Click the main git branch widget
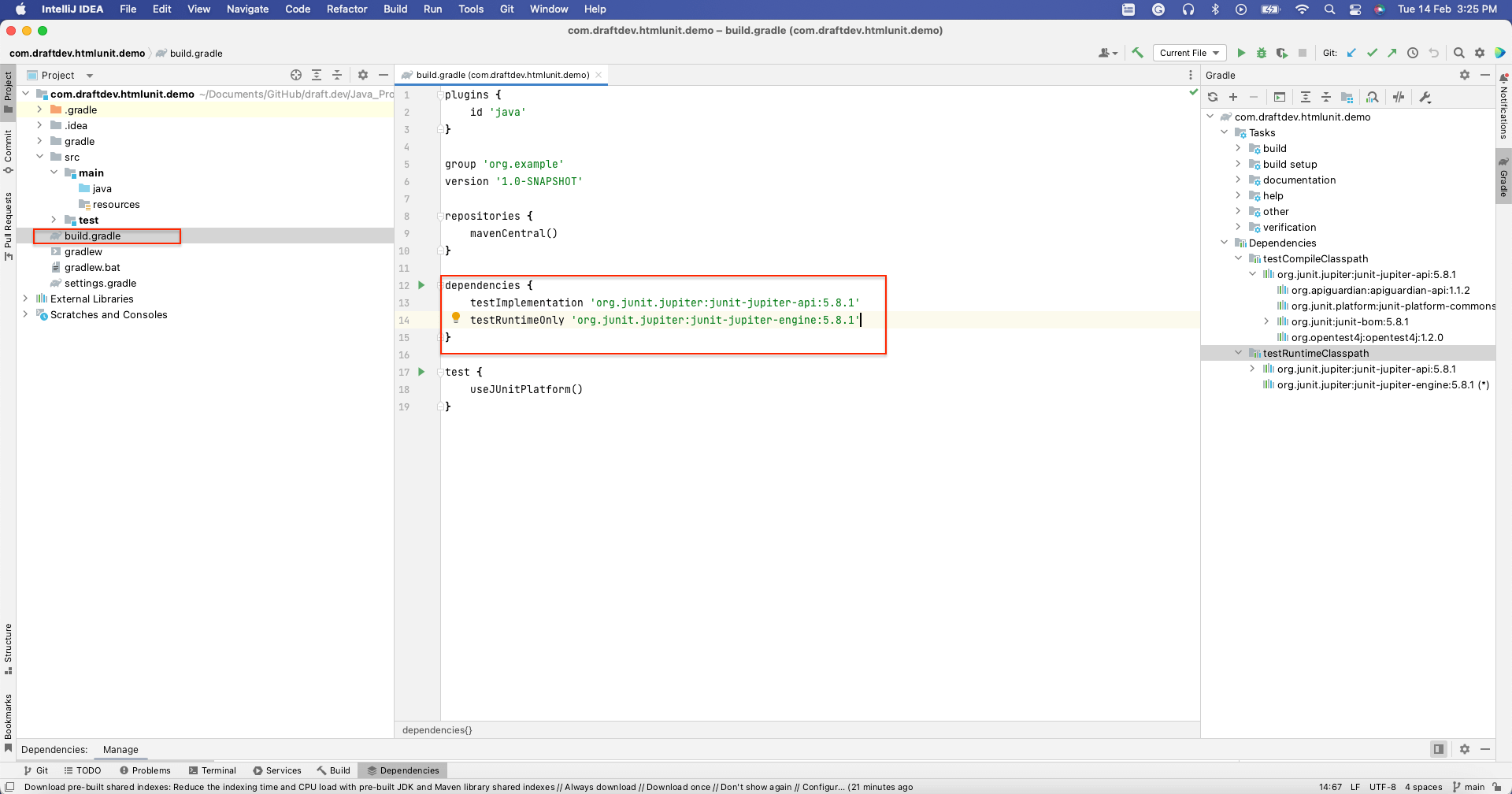 click(x=1469, y=786)
